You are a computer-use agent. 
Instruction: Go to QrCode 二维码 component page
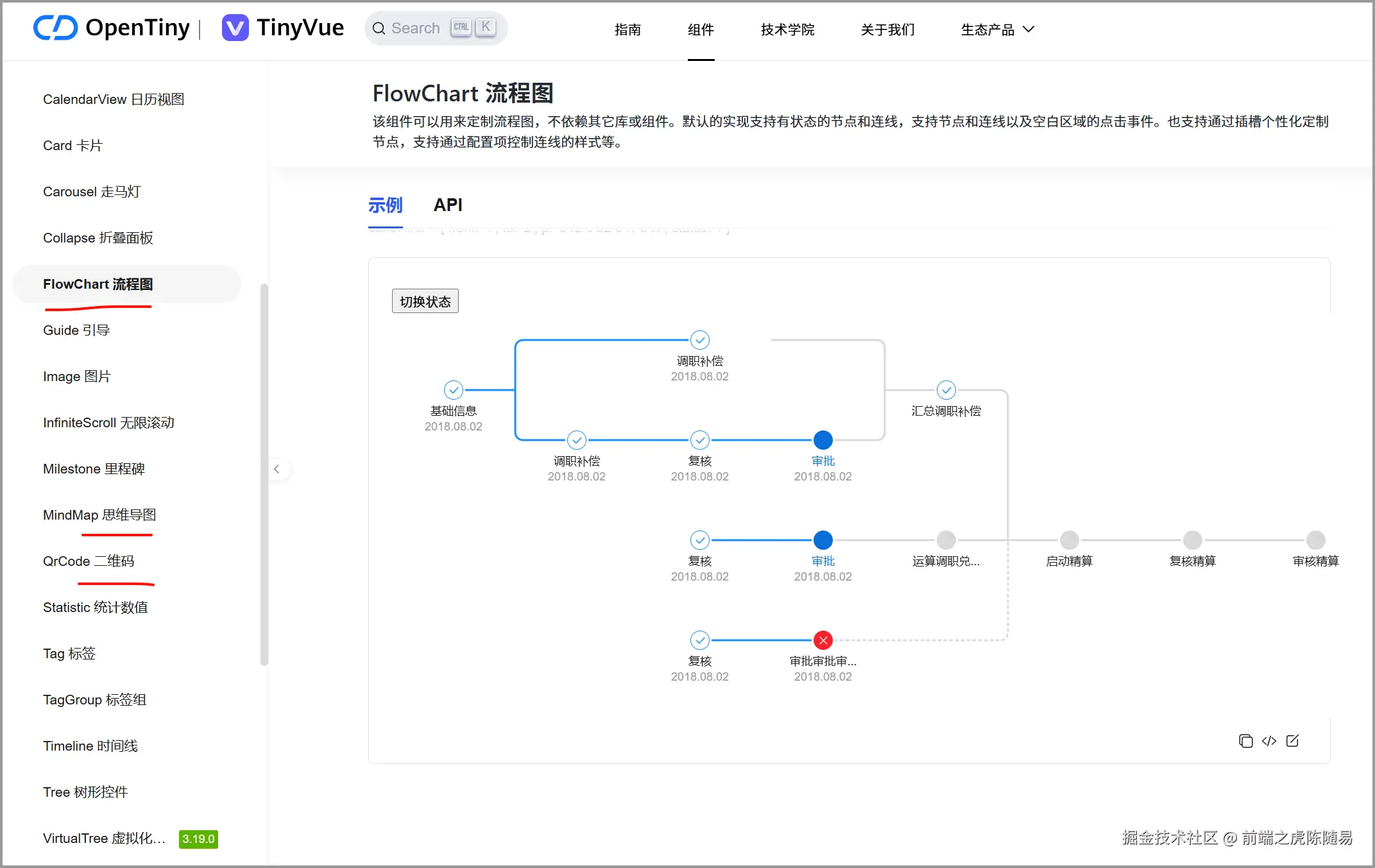coord(89,561)
